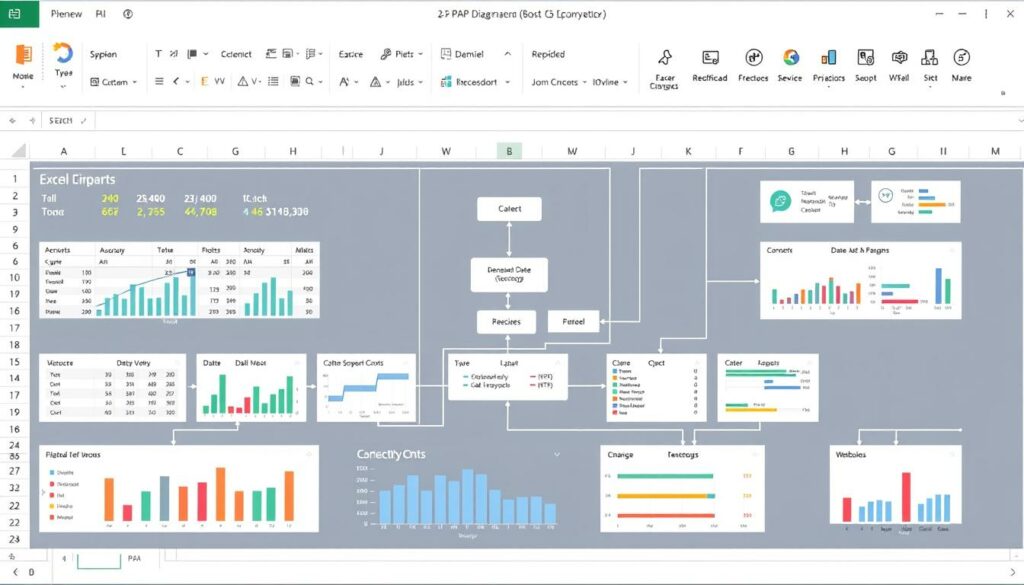Click the Recesdort chart icon
Screen dimensions: 1024x585
pyautogui.click(x=446, y=82)
